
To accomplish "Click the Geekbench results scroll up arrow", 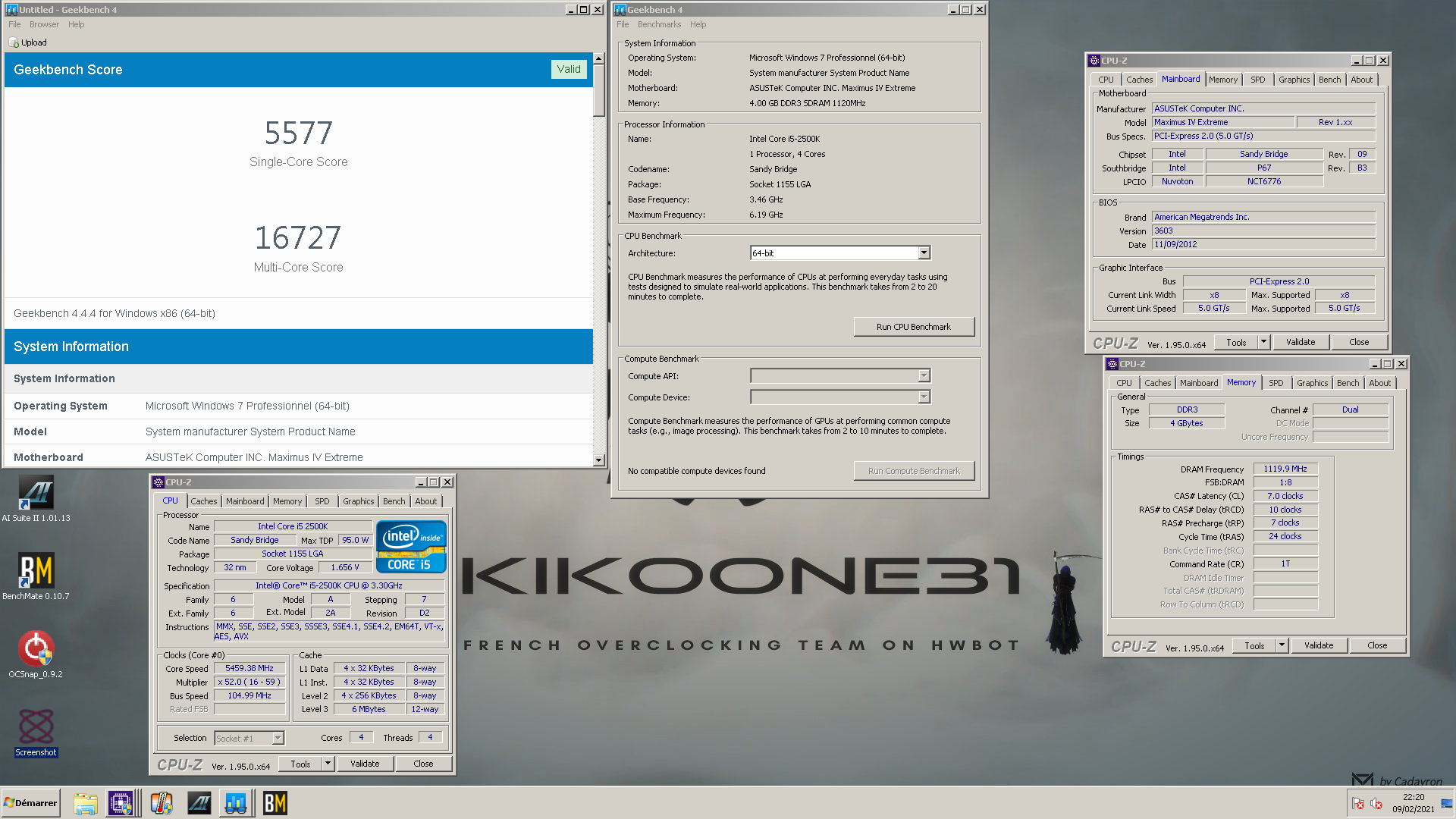I will (599, 58).
